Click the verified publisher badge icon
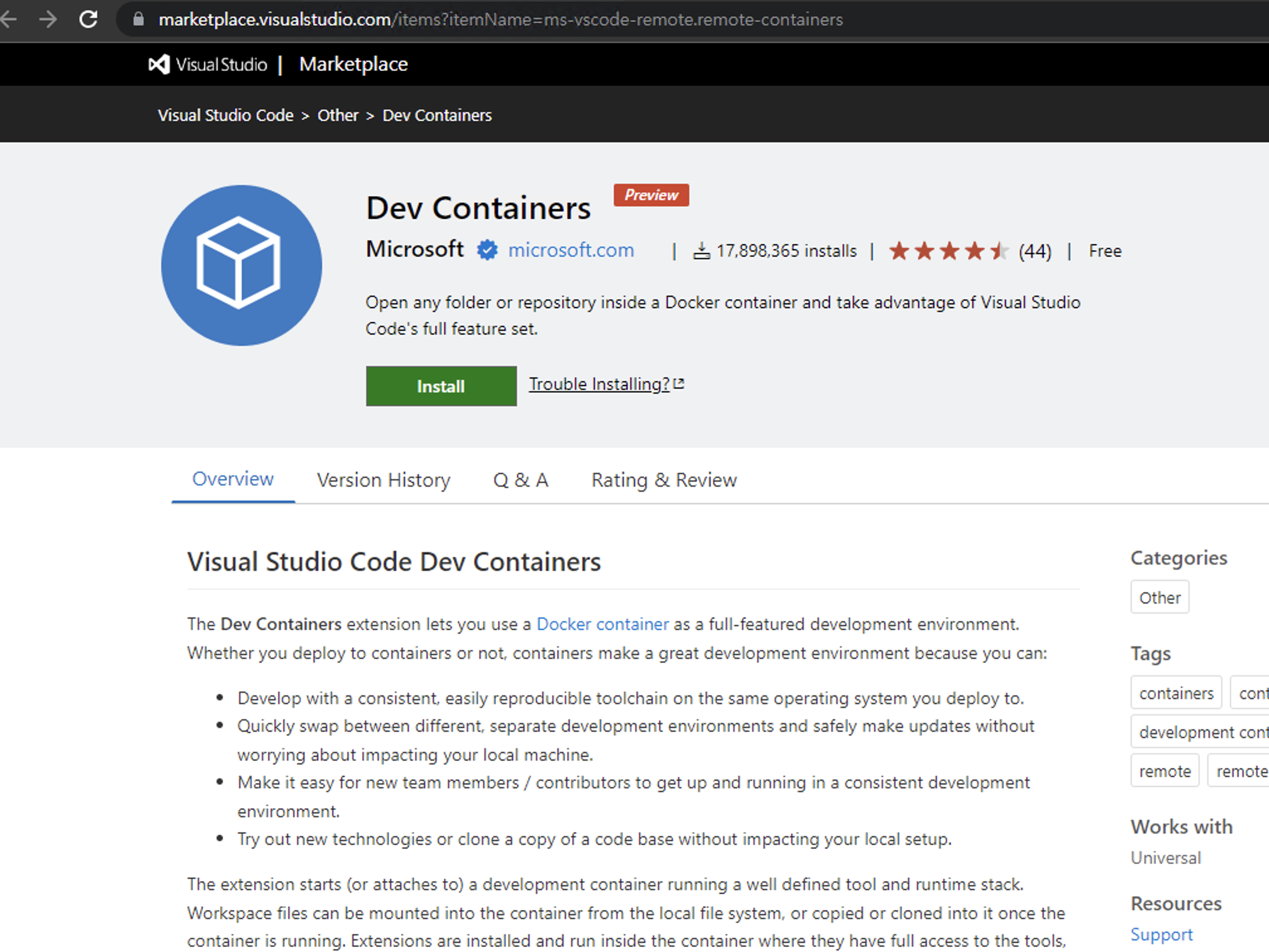This screenshot has height=952, width=1269. pos(486,250)
